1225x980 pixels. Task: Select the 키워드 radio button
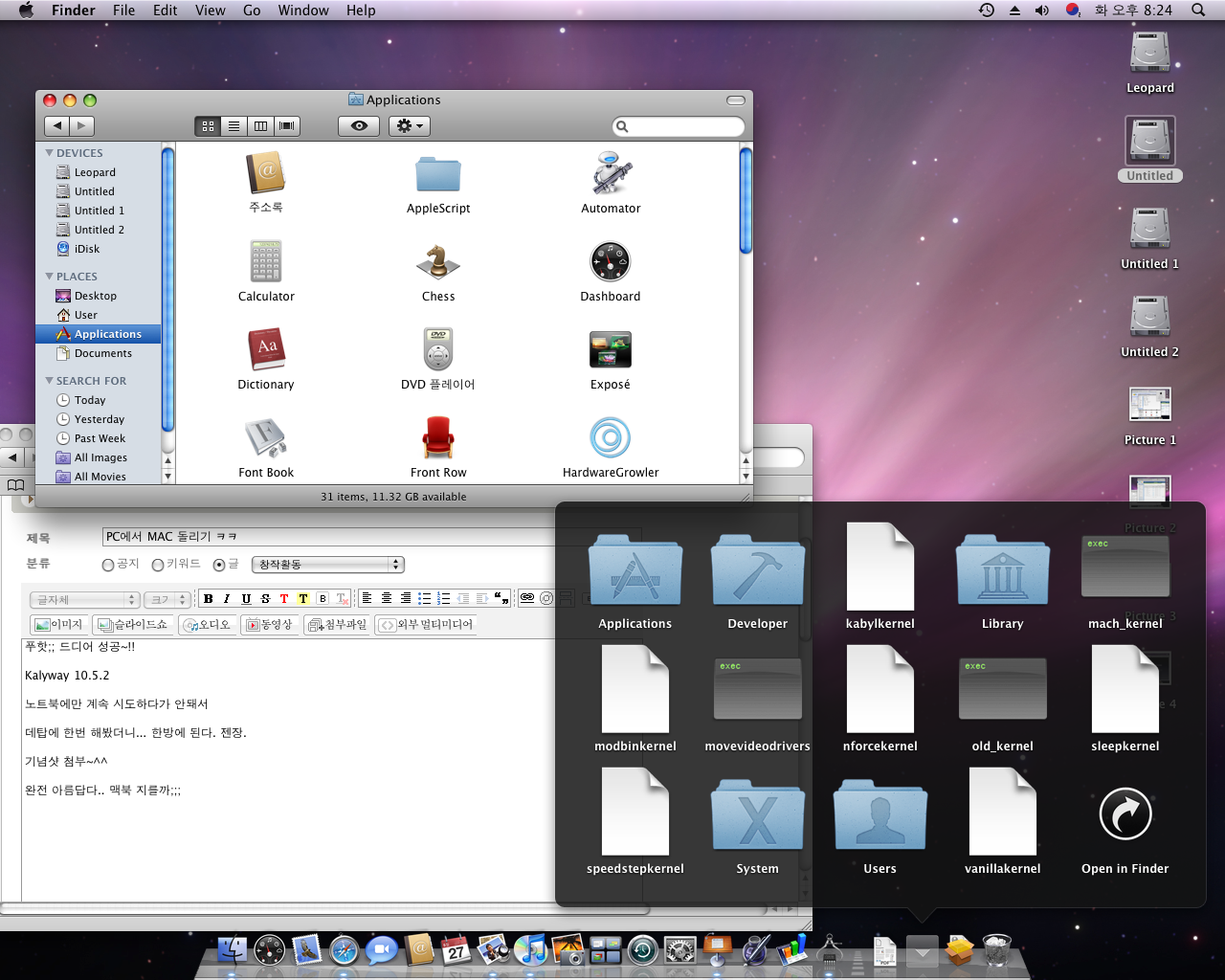click(158, 565)
